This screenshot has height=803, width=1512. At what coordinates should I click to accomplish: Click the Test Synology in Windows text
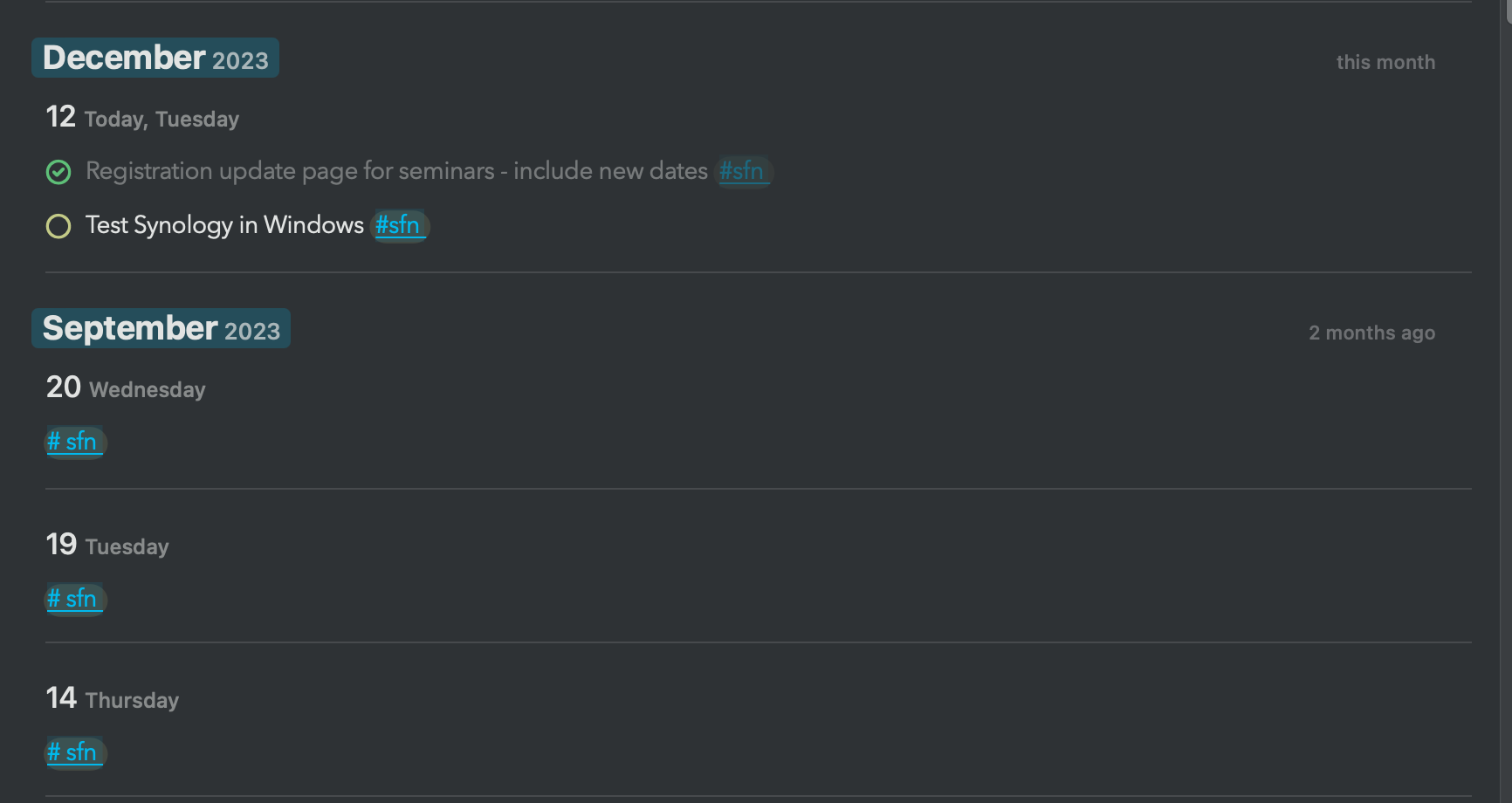224,225
